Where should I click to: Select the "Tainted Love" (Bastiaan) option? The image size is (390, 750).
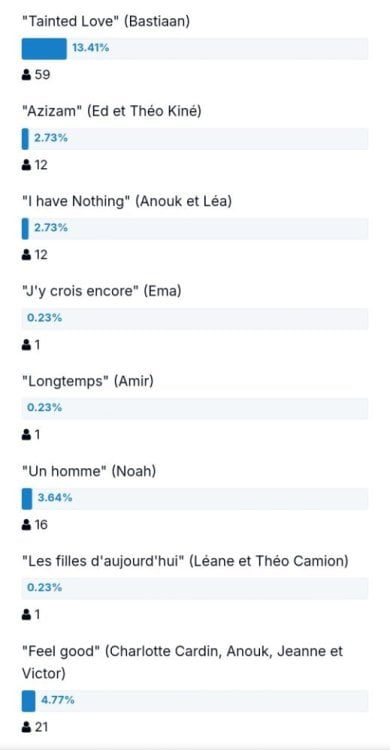(106, 22)
